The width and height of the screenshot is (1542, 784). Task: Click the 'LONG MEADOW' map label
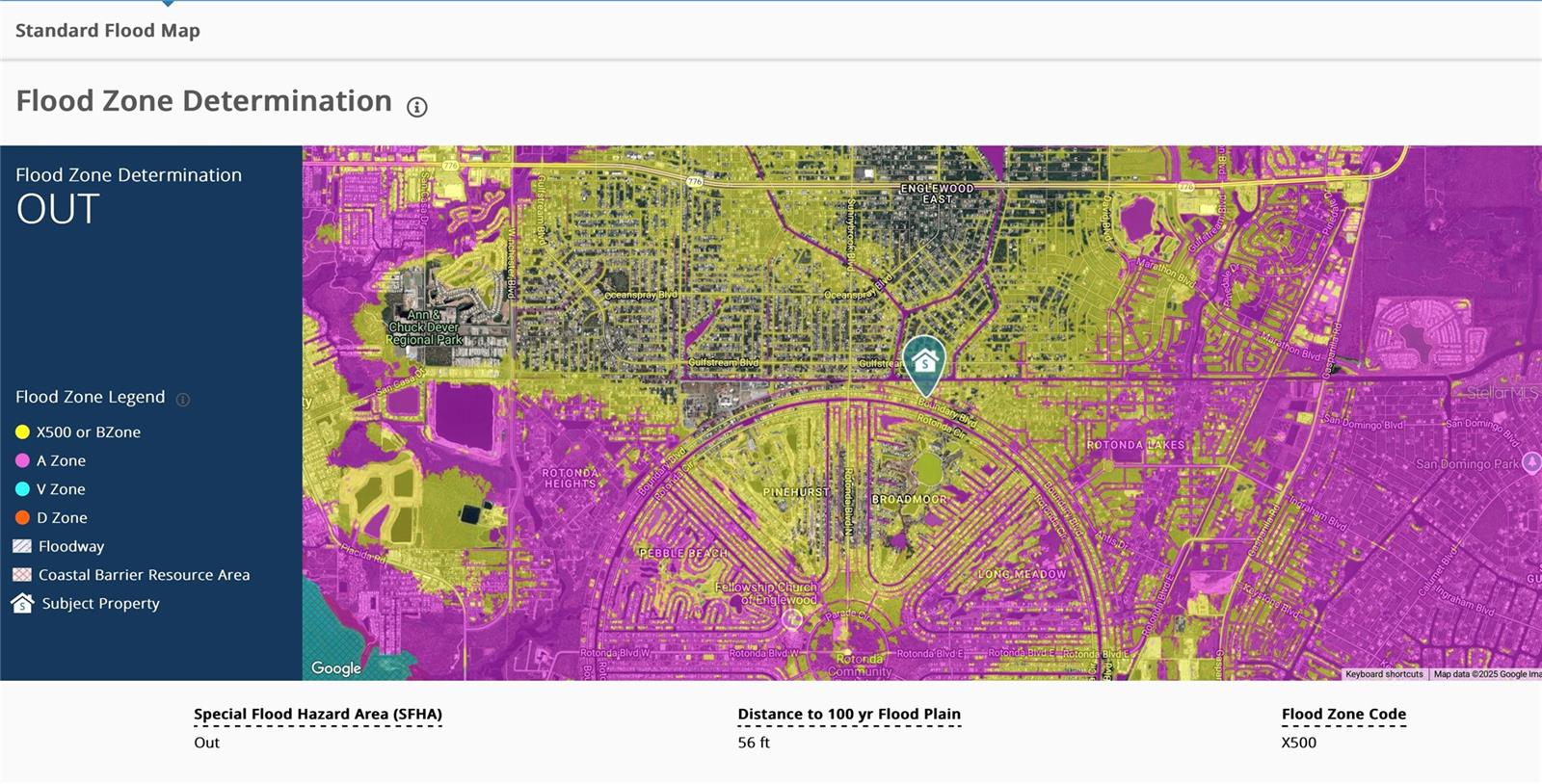click(1023, 574)
